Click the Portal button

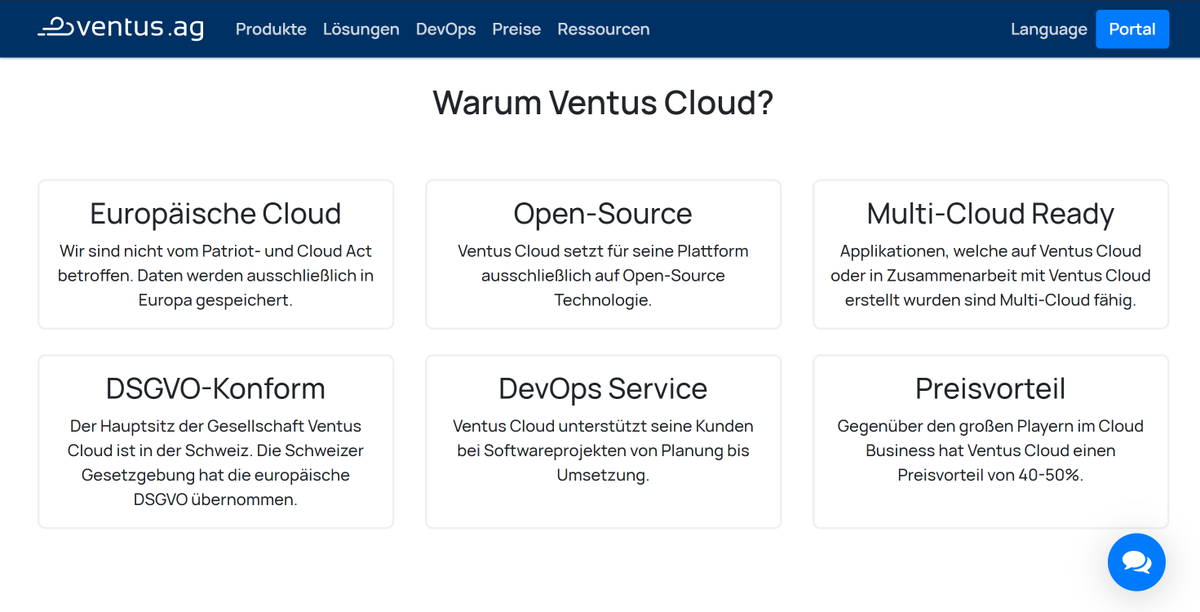coord(1132,29)
